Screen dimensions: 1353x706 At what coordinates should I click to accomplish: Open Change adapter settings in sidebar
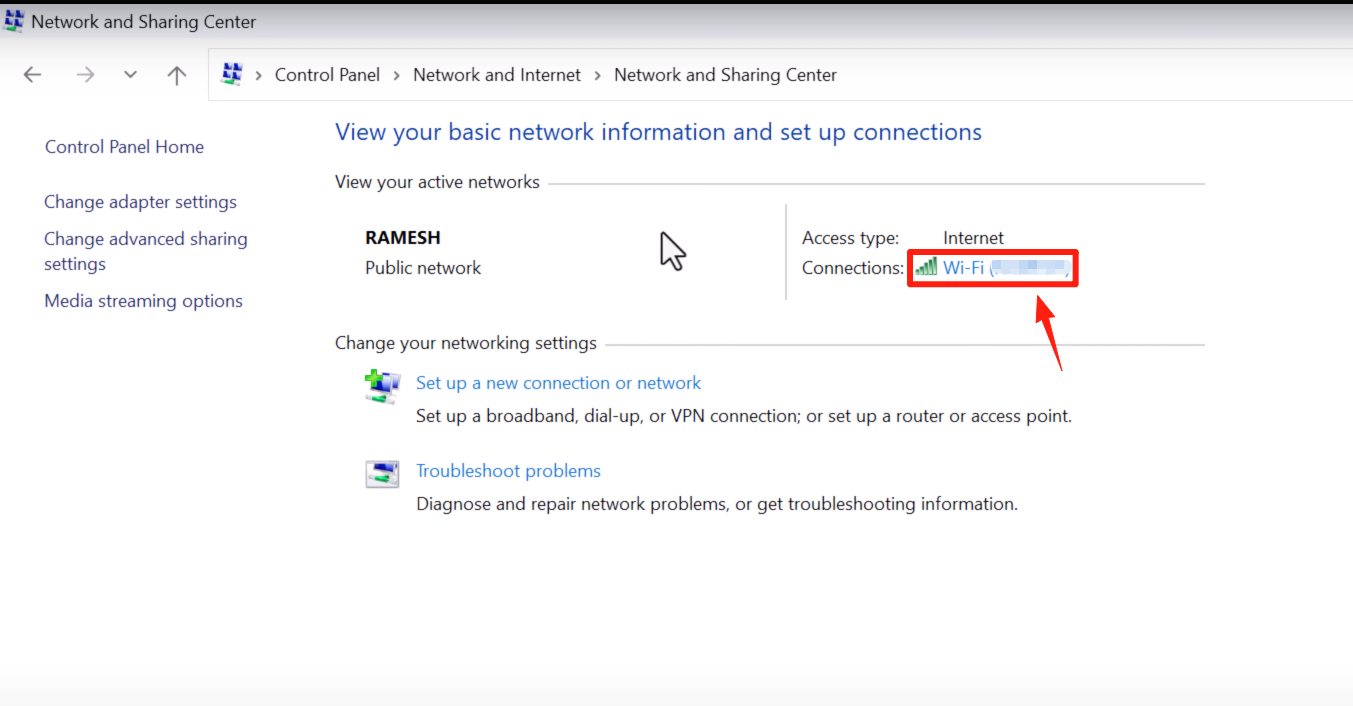click(x=140, y=202)
